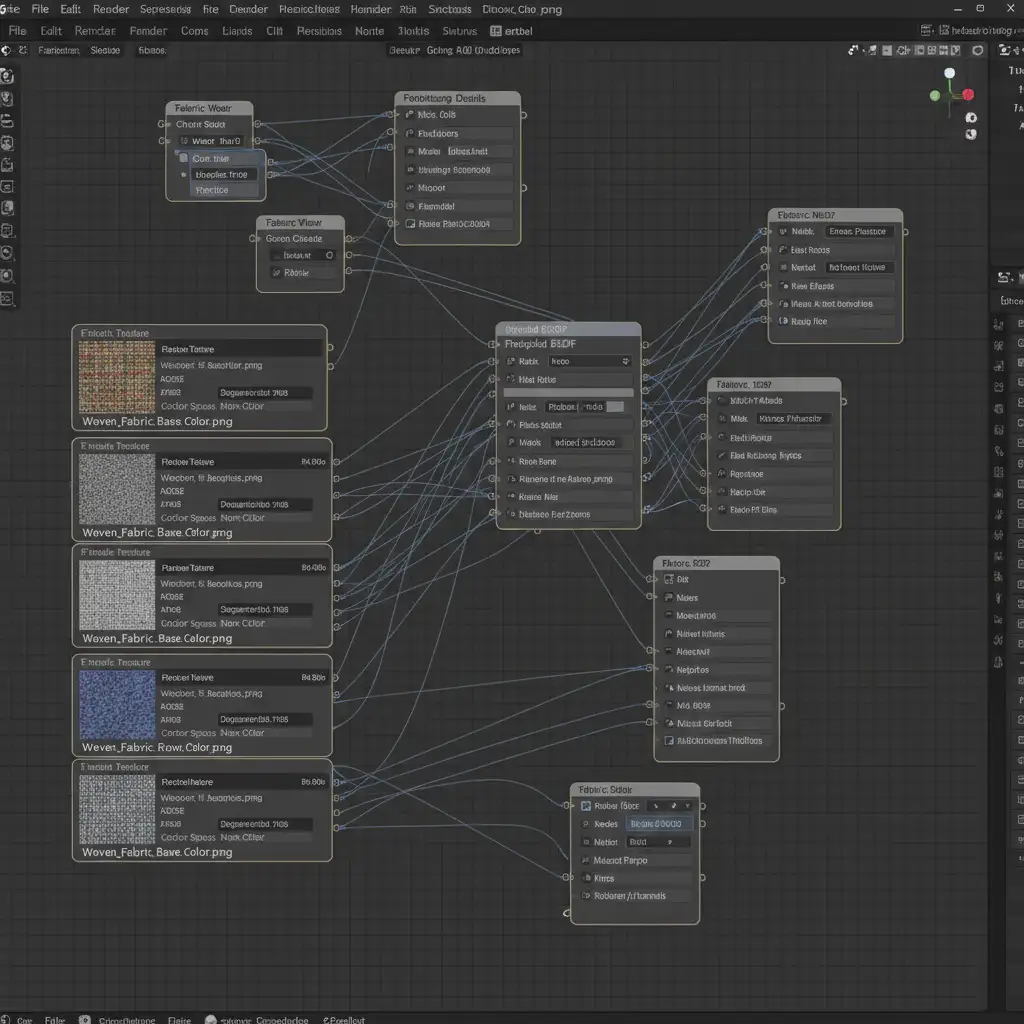Image resolution: width=1024 pixels, height=1024 pixels.
Task: Click the light gray slider bar in BSDF node
Action: [x=568, y=393]
